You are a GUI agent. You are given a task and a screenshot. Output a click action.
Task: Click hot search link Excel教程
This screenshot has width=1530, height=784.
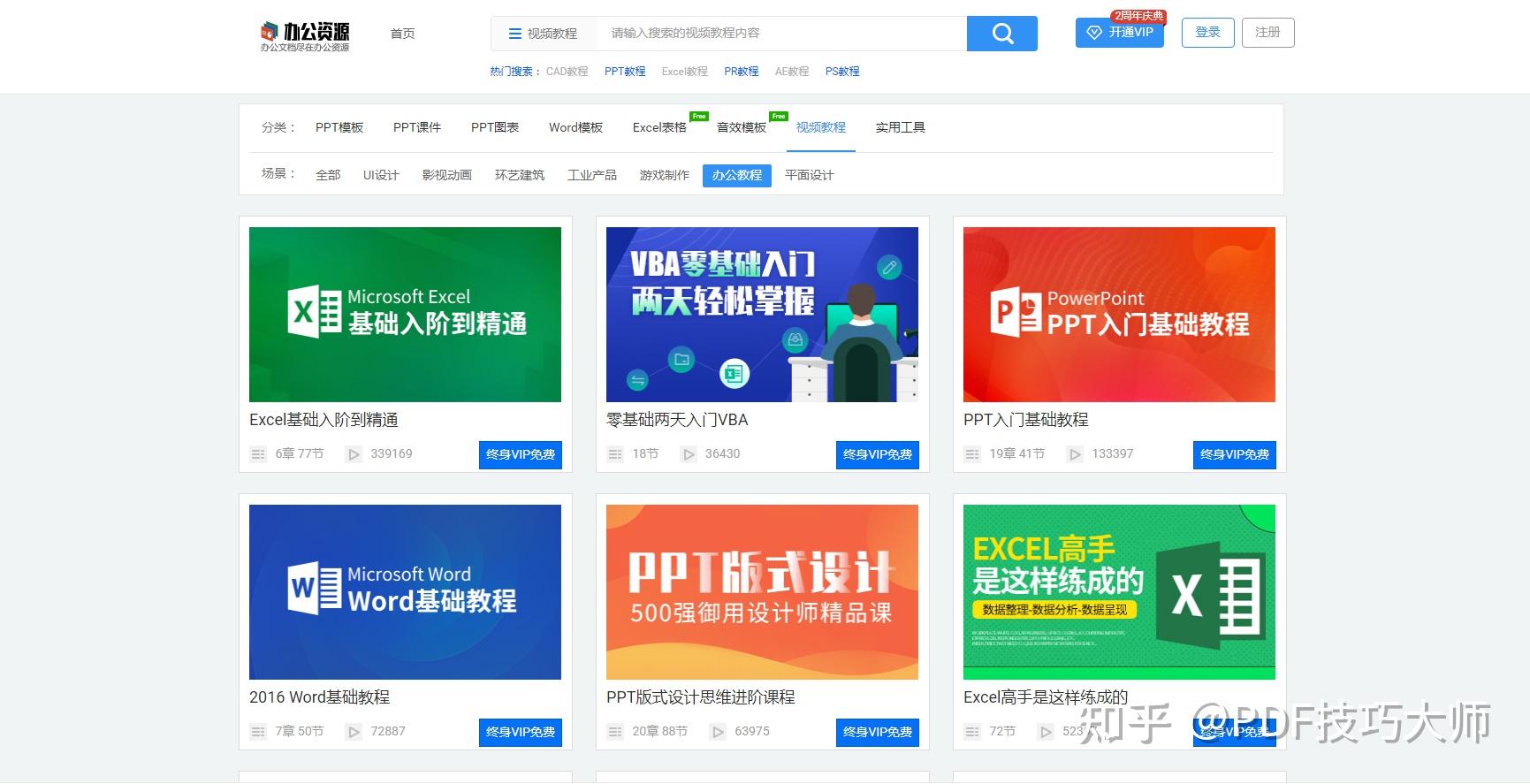pos(685,72)
